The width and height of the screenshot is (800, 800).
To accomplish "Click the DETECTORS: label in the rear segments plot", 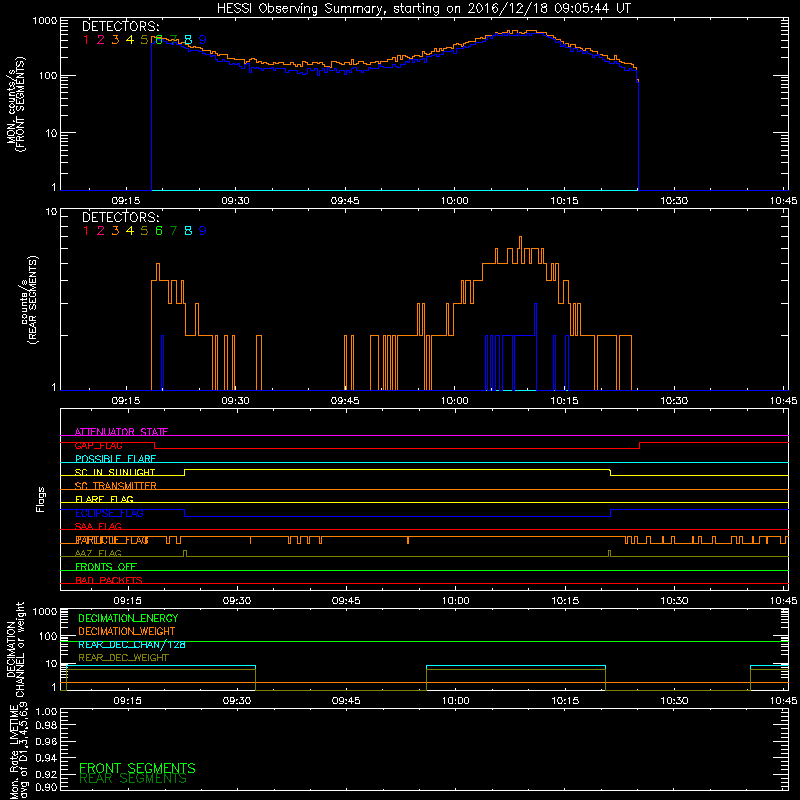I will pyautogui.click(x=120, y=217).
